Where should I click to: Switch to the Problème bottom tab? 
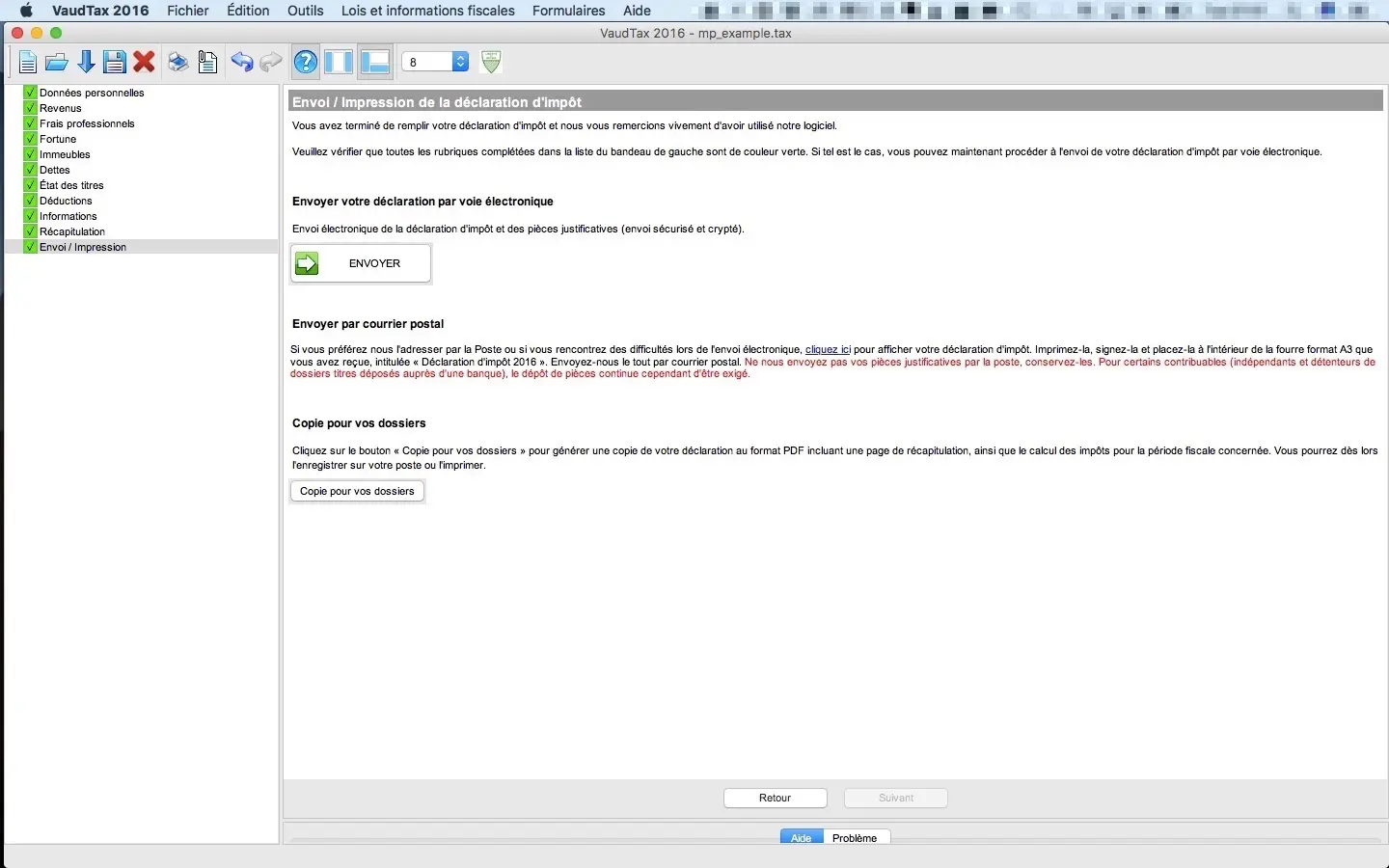click(855, 837)
